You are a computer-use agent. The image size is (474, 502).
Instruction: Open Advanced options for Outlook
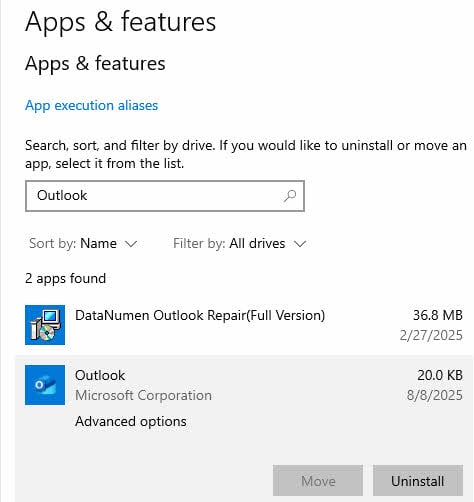click(131, 421)
